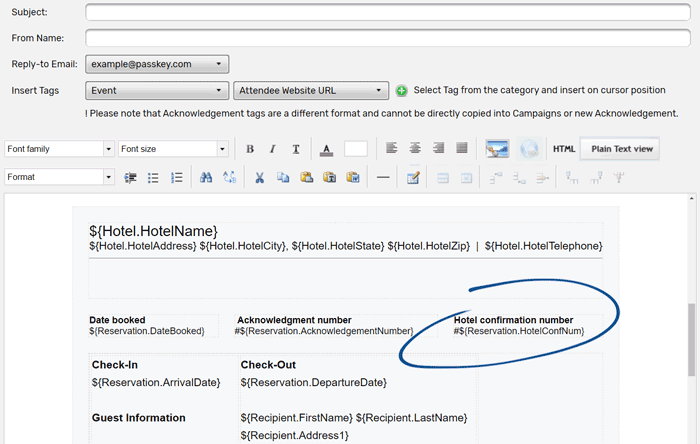Align text left
700x444 pixels.
(x=392, y=148)
